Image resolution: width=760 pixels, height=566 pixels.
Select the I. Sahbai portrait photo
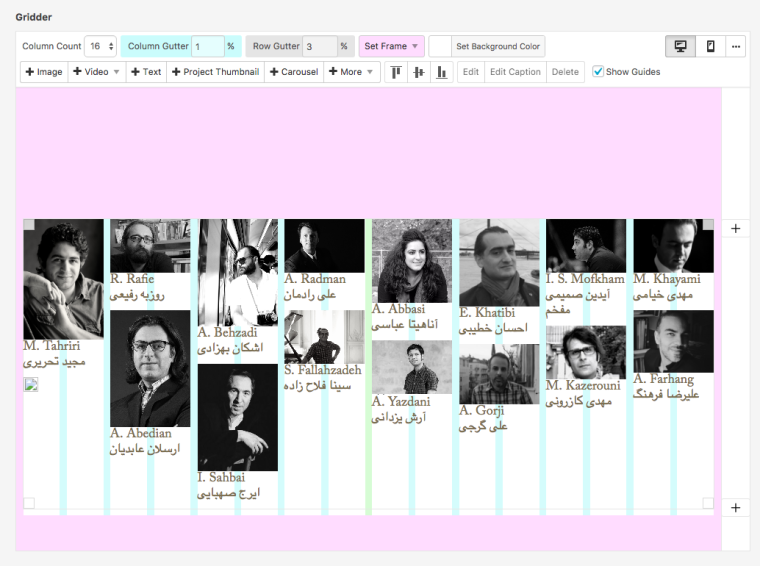[x=238, y=417]
